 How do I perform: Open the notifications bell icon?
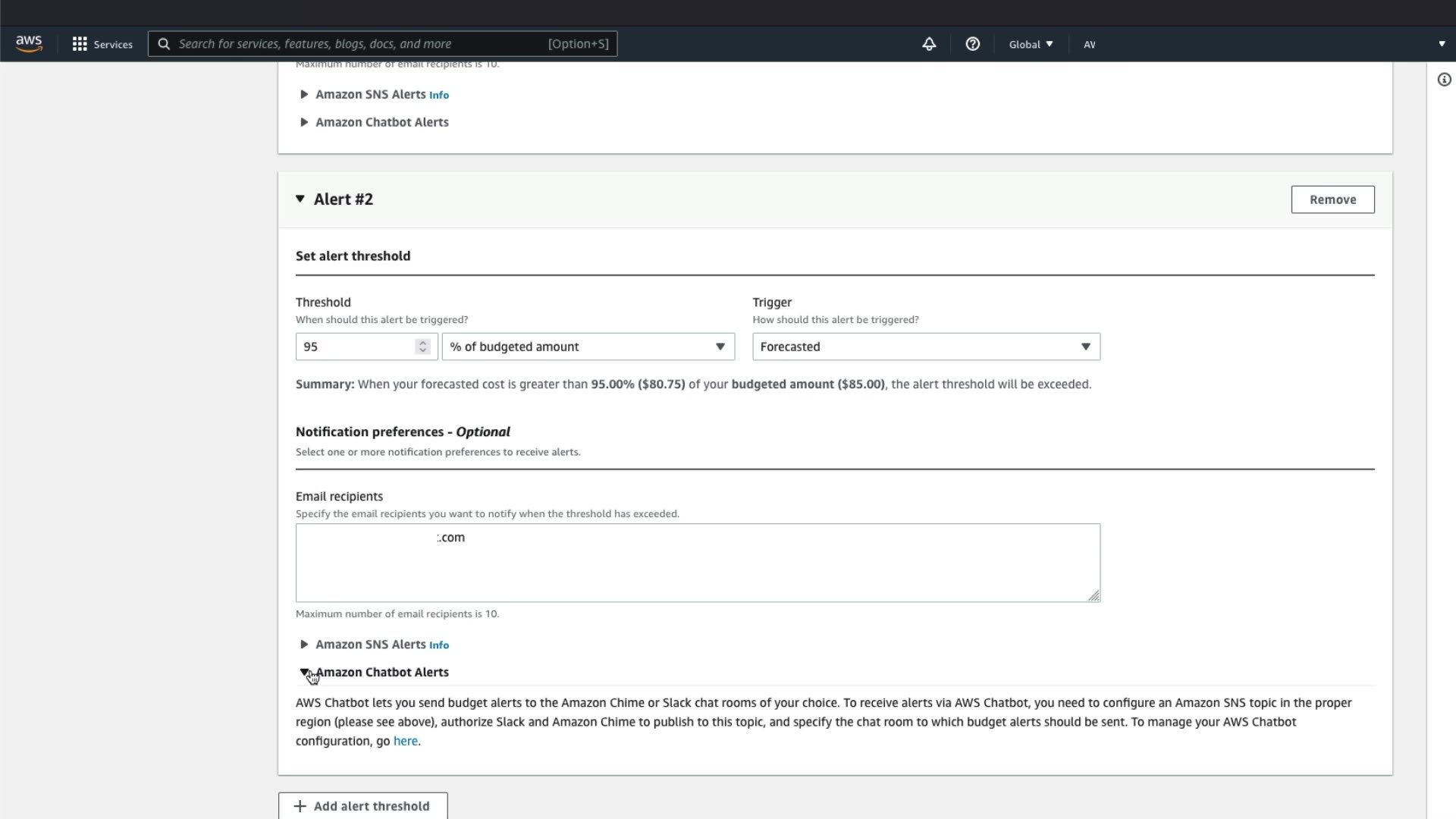(929, 44)
